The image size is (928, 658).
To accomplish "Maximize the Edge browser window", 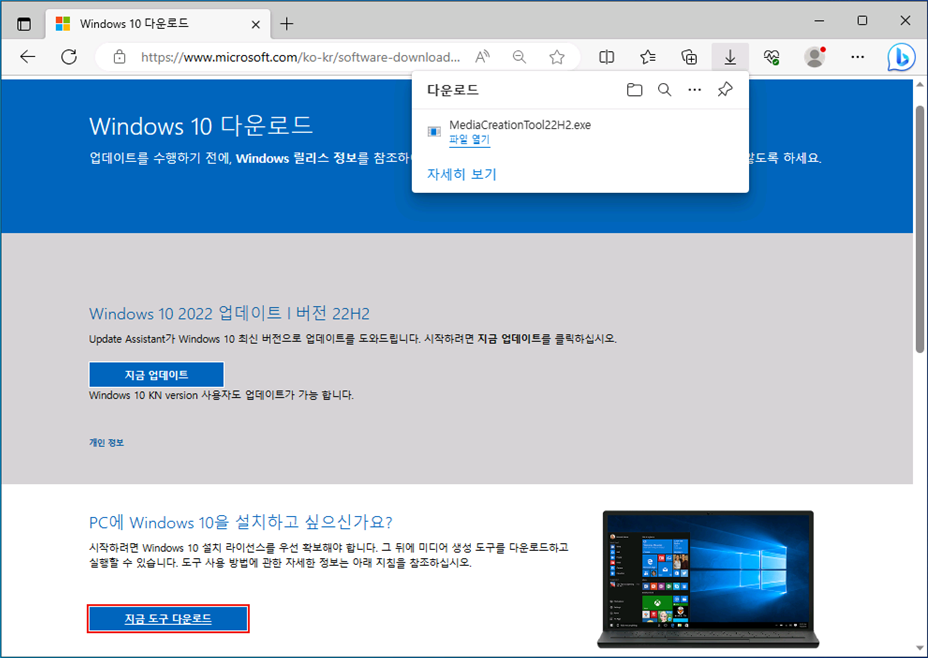I will [862, 21].
